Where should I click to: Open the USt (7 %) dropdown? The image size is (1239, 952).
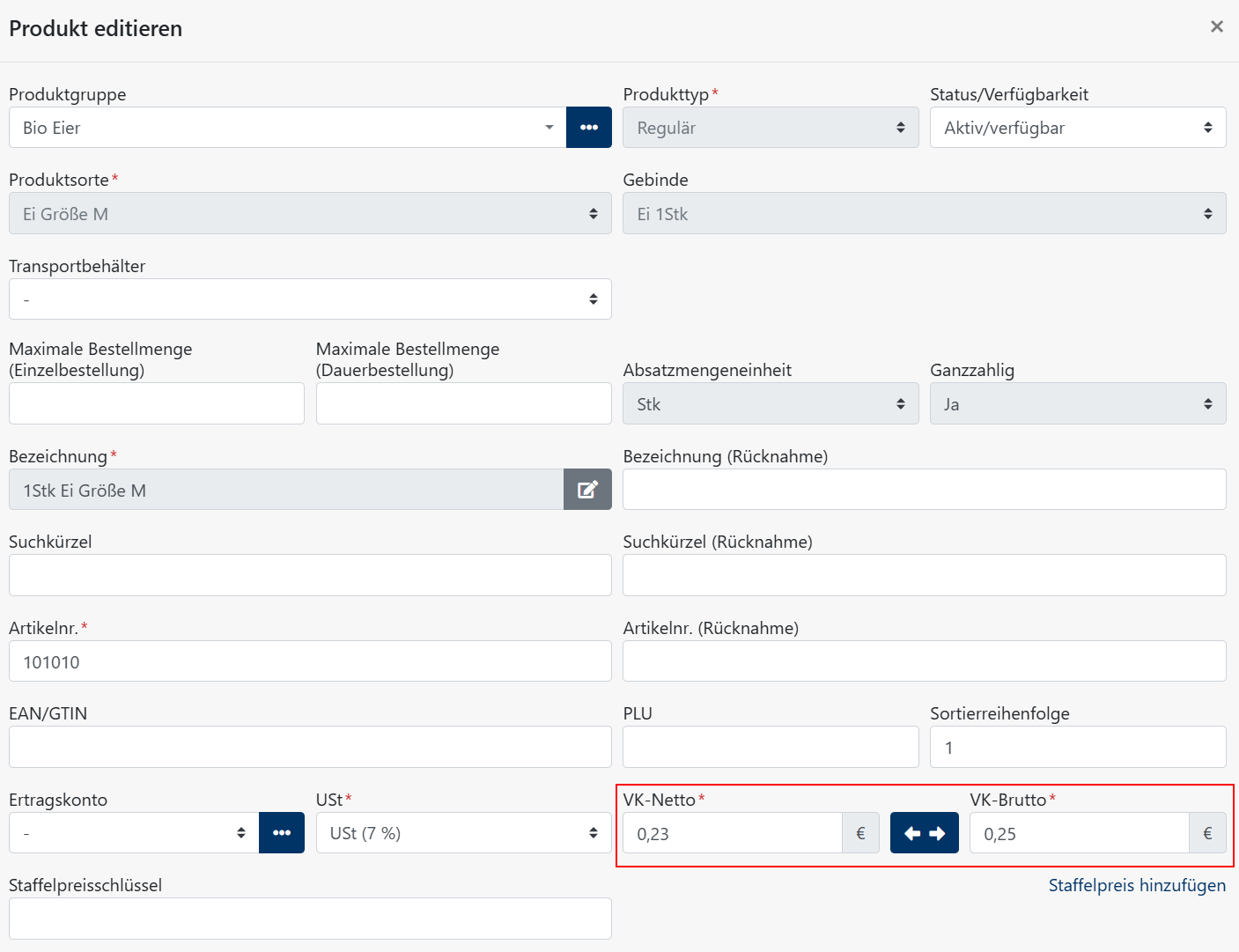(x=463, y=833)
